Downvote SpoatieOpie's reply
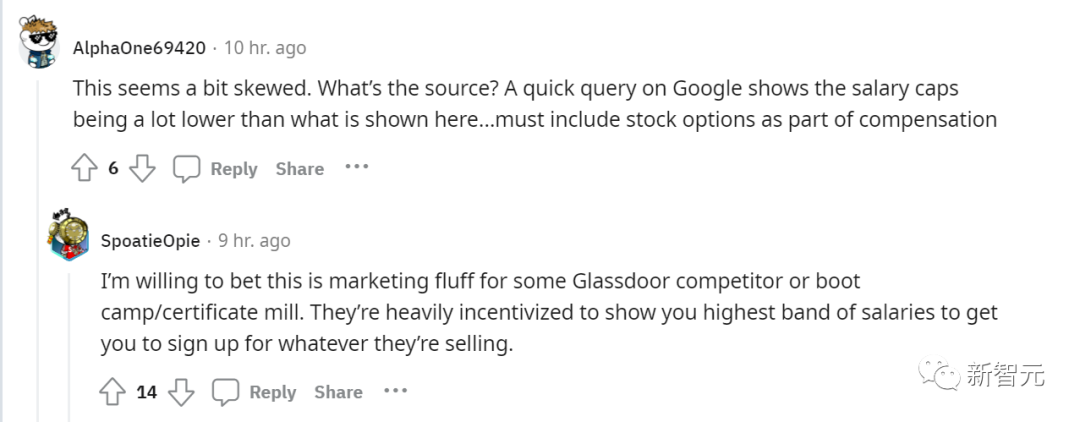The image size is (1080, 422). (x=181, y=392)
